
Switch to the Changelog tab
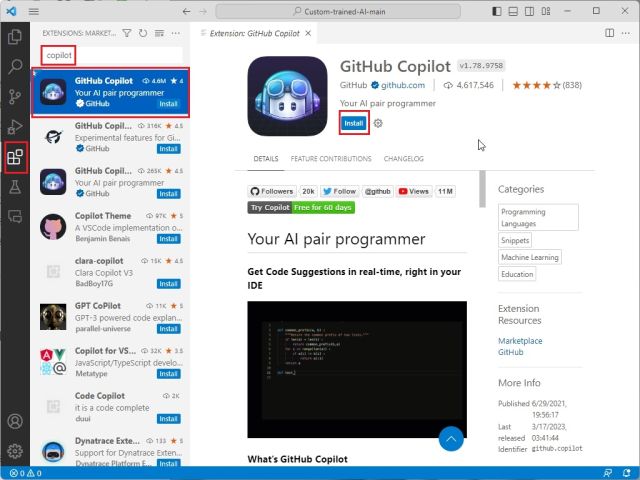tap(404, 158)
